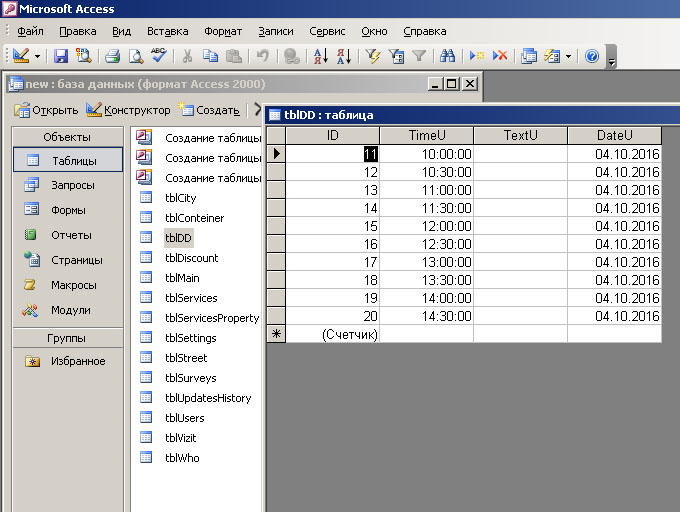680x512 pixels.
Task: Open Microsoft Access Help icon
Action: pos(592,57)
